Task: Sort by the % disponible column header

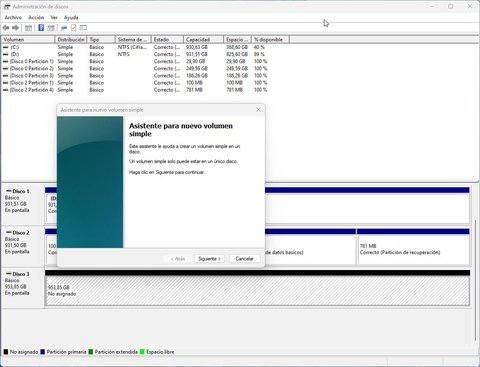Action: pyautogui.click(x=270, y=40)
